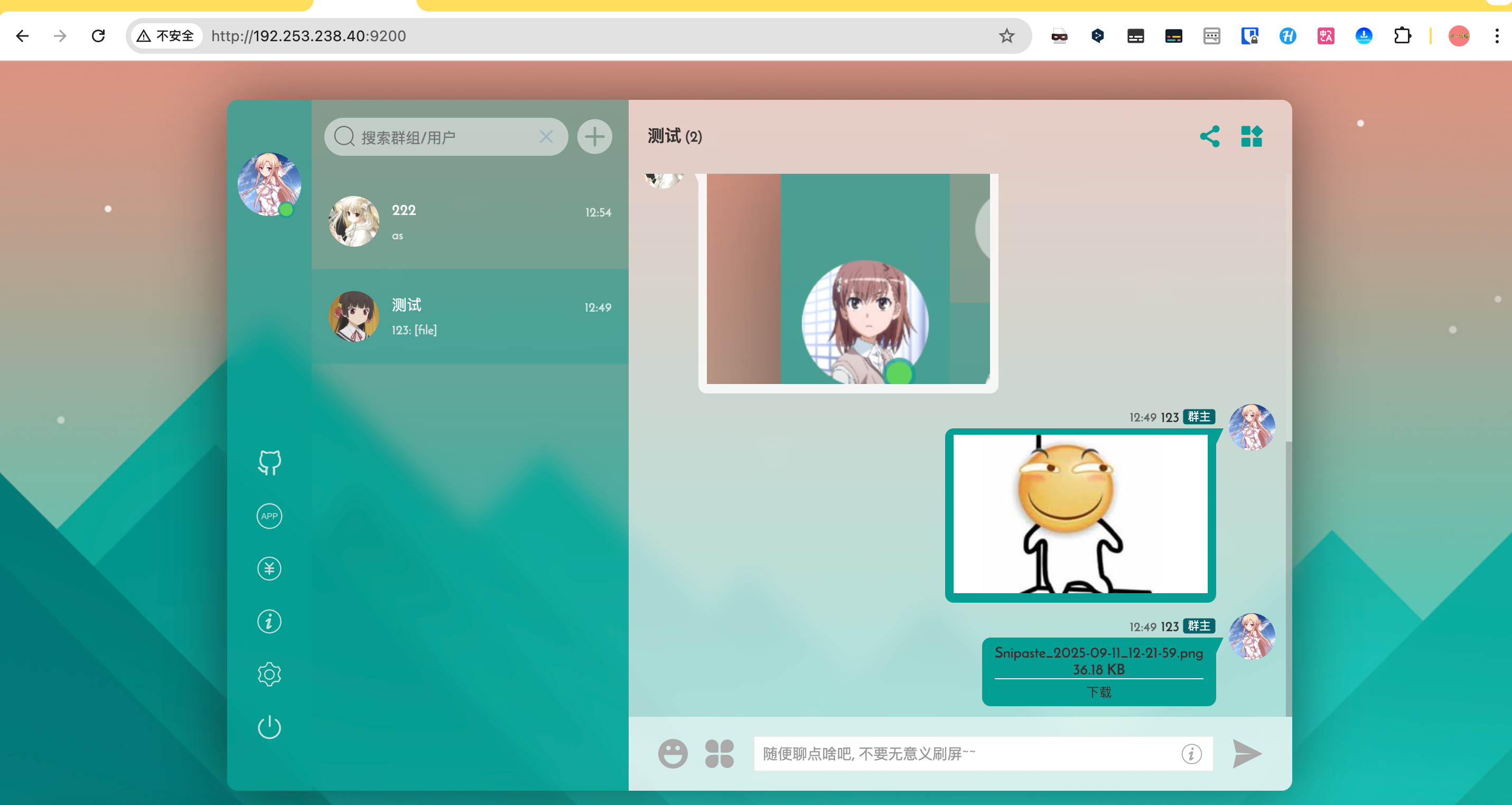Click 下载 to download Snipaste file
Screen dimensions: 1512x805
1099,692
